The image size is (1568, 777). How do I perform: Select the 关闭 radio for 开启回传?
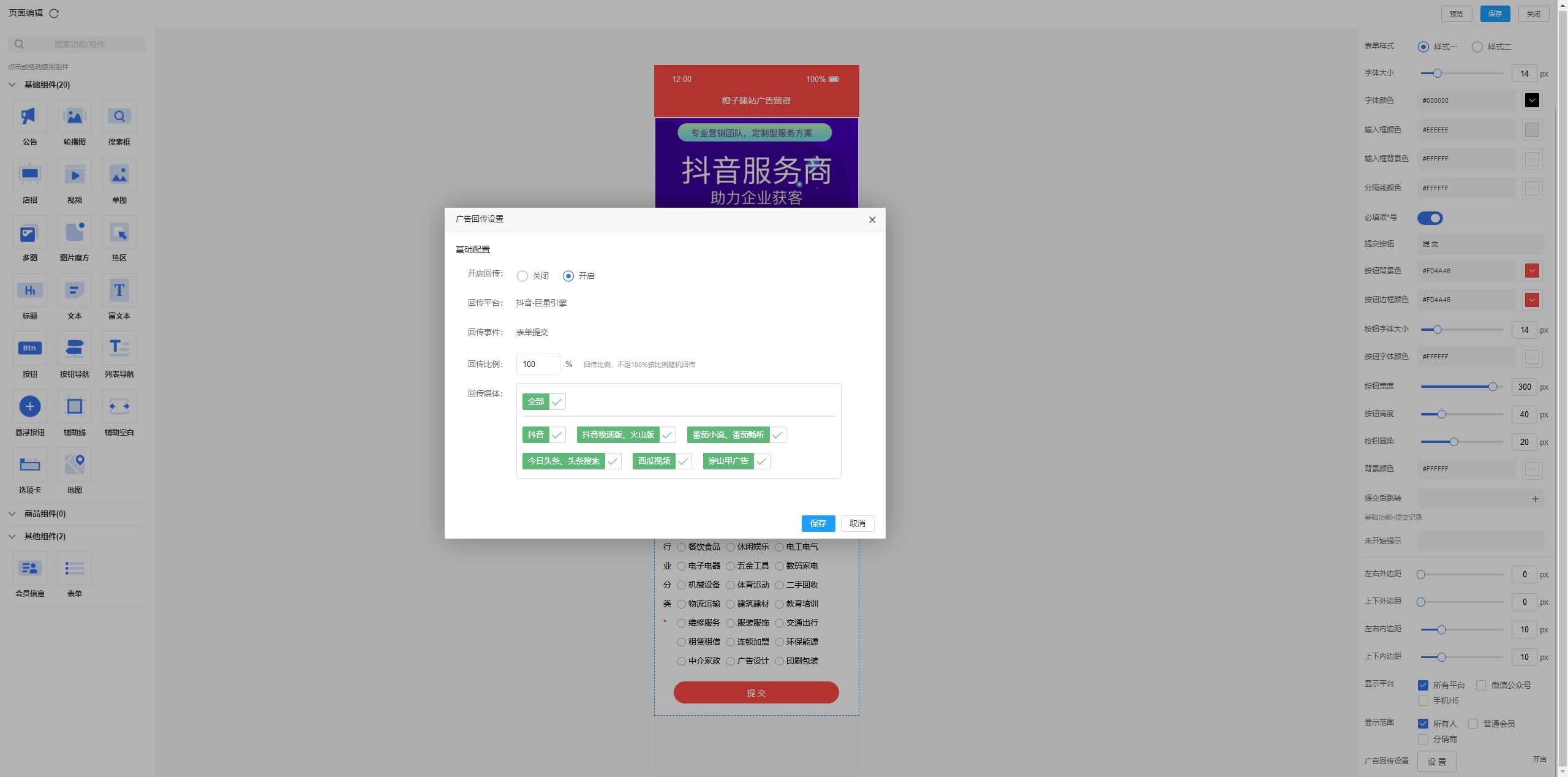click(522, 276)
